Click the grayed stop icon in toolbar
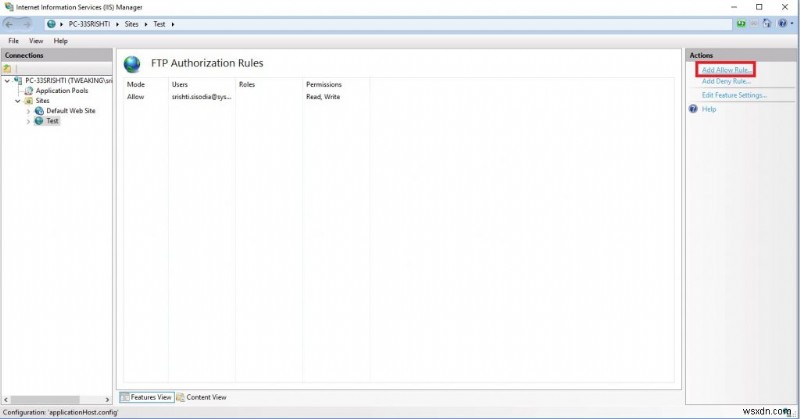This screenshot has height=419, width=800. click(754, 23)
